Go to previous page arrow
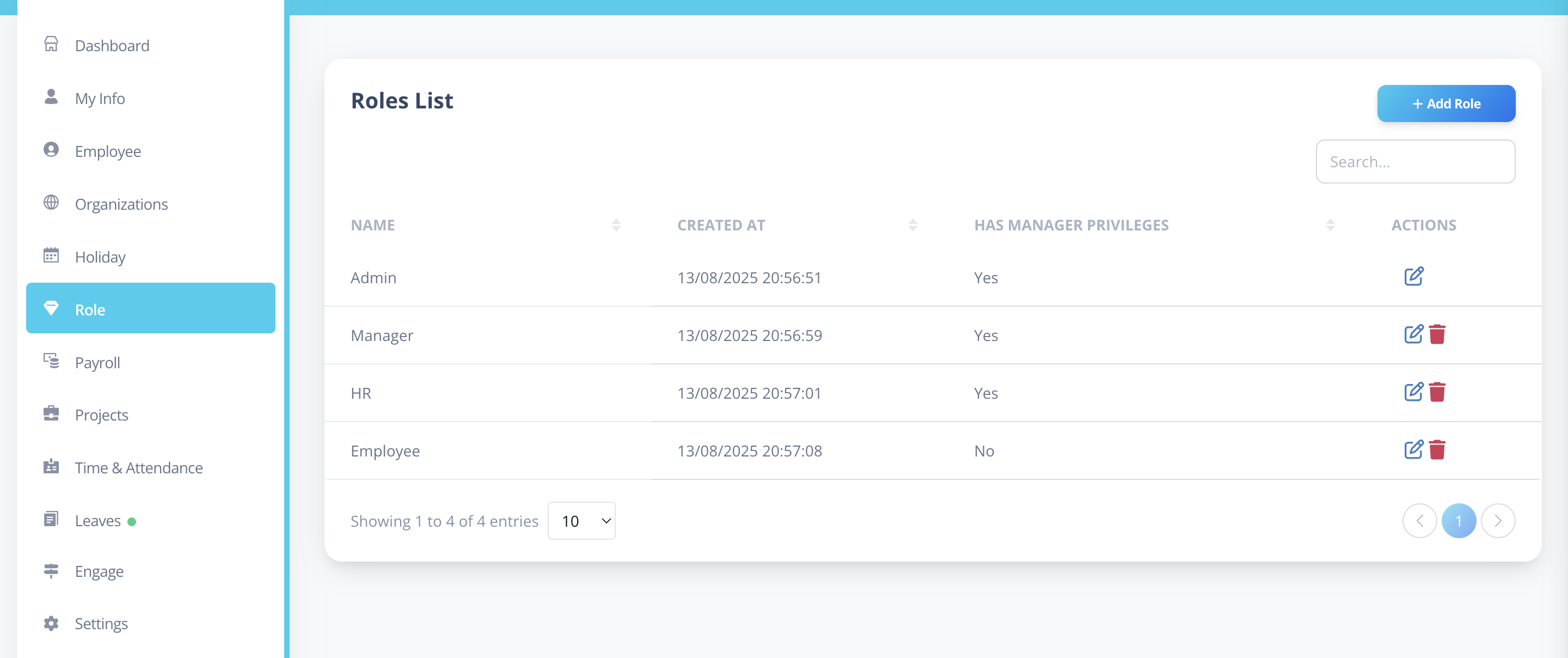 (1419, 521)
